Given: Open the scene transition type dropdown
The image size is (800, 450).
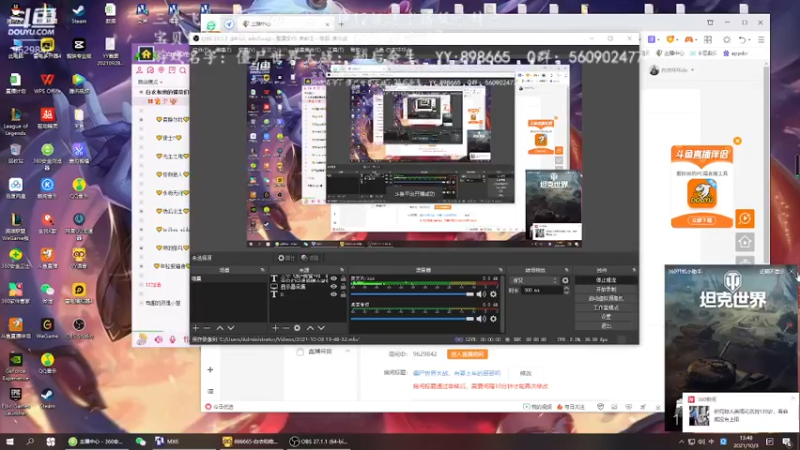Looking at the screenshot, I should (535, 280).
